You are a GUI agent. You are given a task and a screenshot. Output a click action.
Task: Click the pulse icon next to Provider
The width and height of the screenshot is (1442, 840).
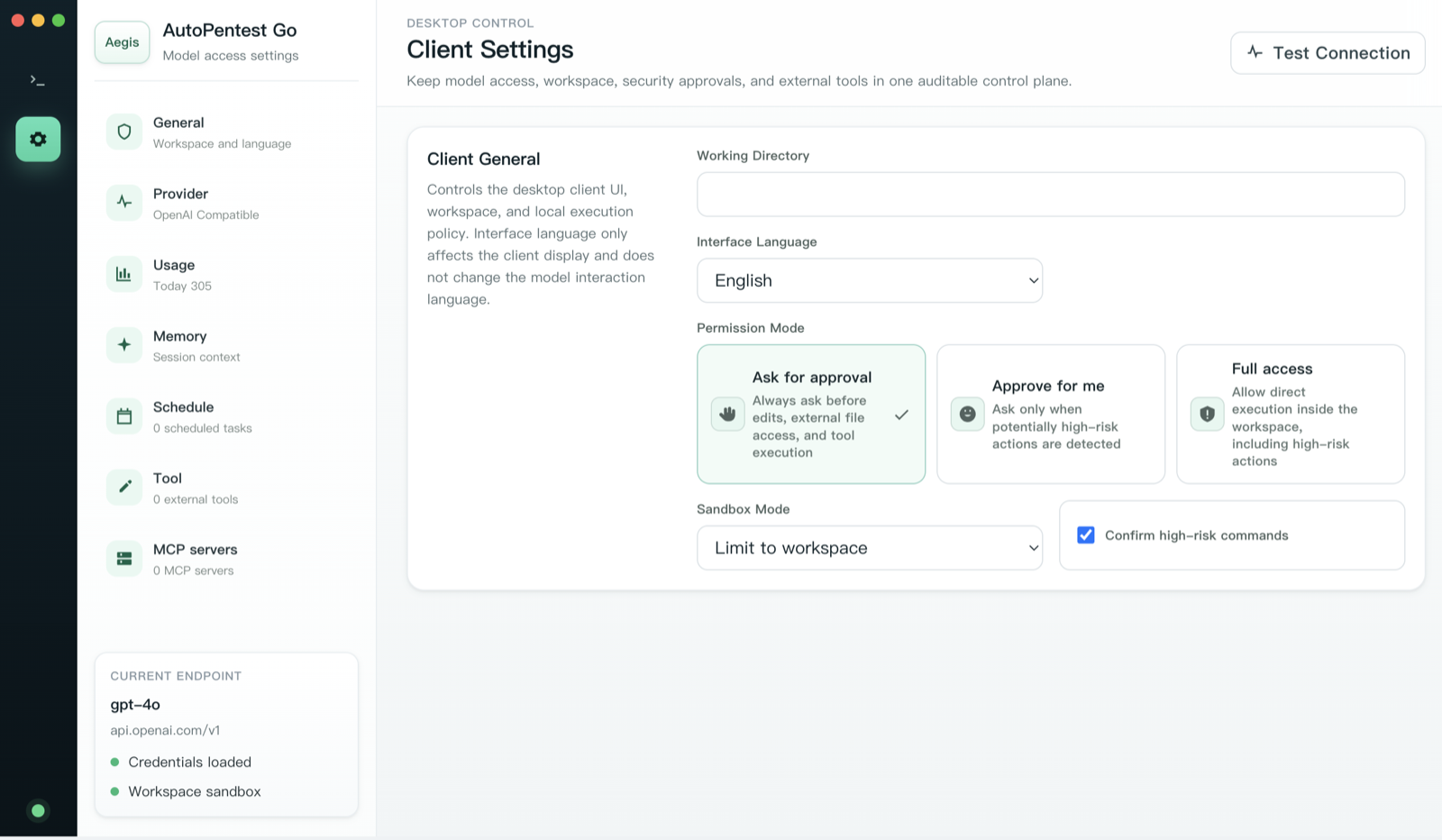pyautogui.click(x=124, y=203)
